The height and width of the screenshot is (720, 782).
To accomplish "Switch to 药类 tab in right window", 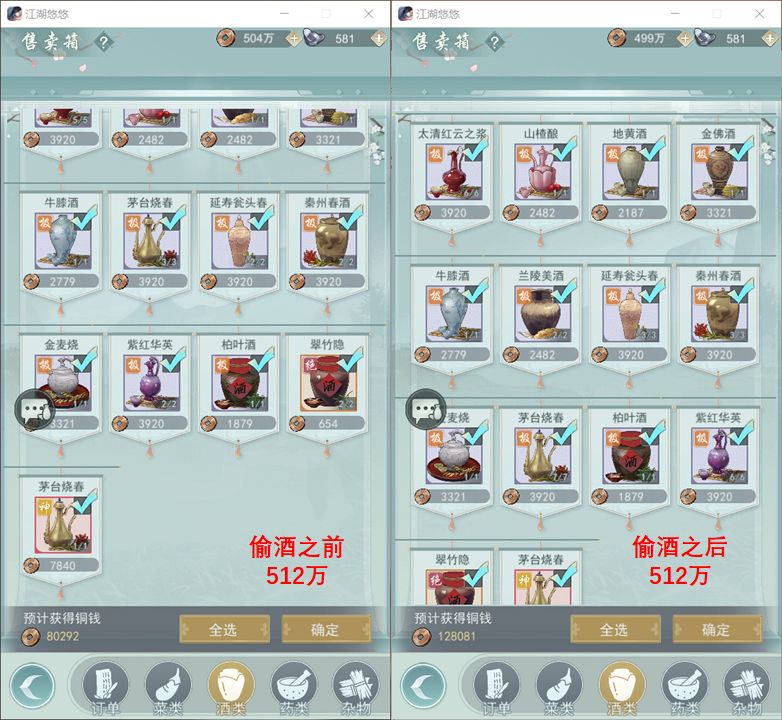I will [x=685, y=688].
